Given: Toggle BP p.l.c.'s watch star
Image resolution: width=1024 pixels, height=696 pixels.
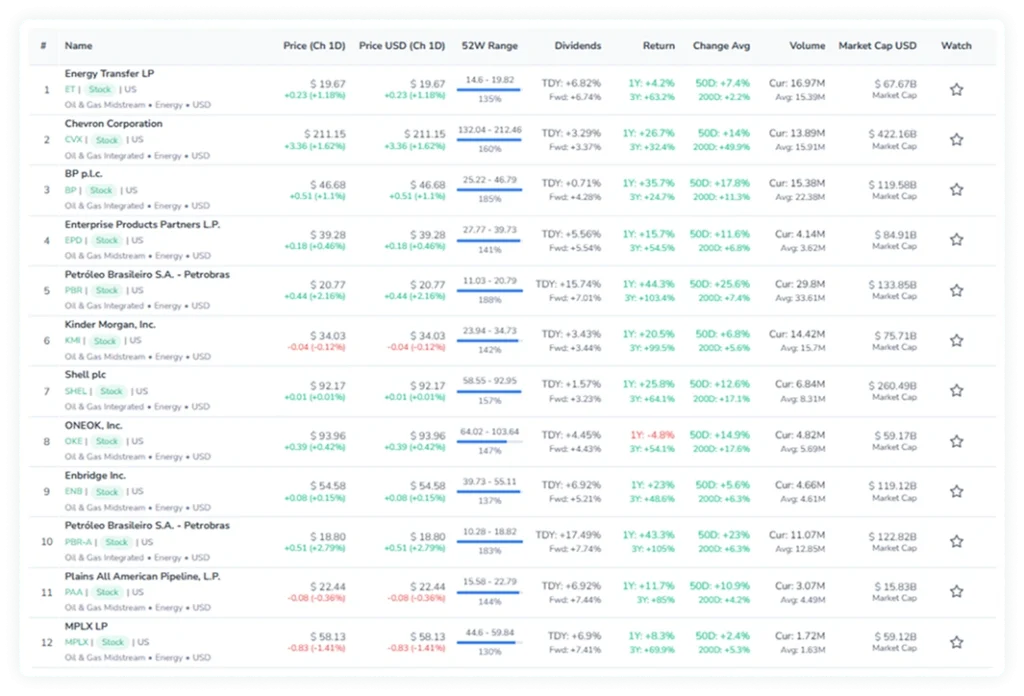Looking at the screenshot, I should [956, 189].
